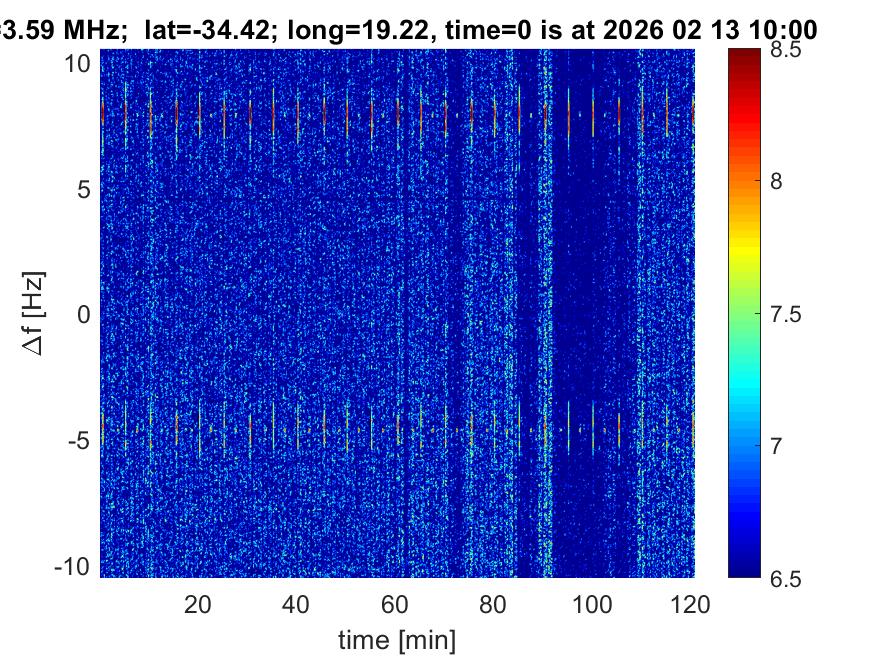Click x-axis tick label 80
Screen dimensions: 875x656
[x=494, y=603]
